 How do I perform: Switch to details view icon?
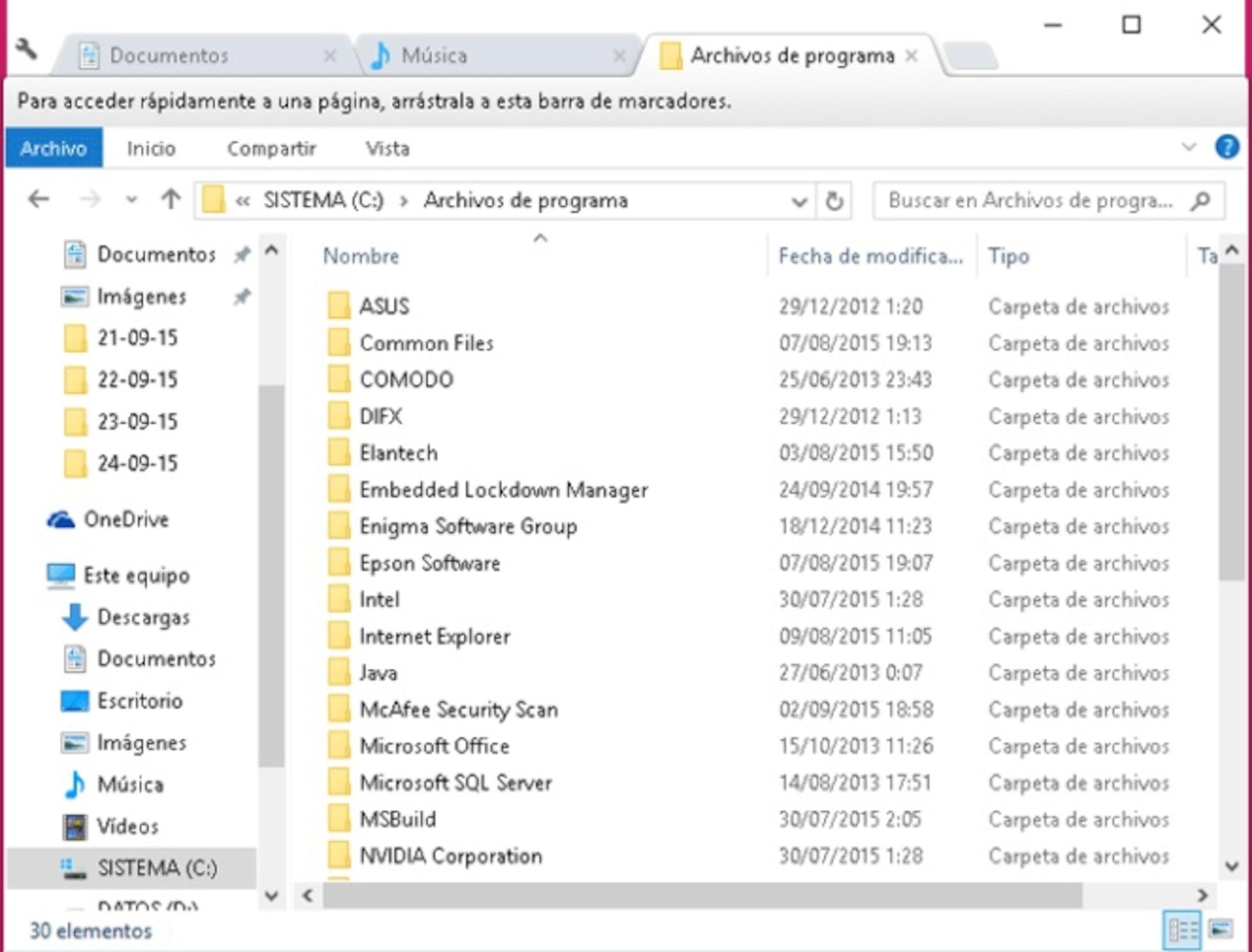pyautogui.click(x=1182, y=930)
